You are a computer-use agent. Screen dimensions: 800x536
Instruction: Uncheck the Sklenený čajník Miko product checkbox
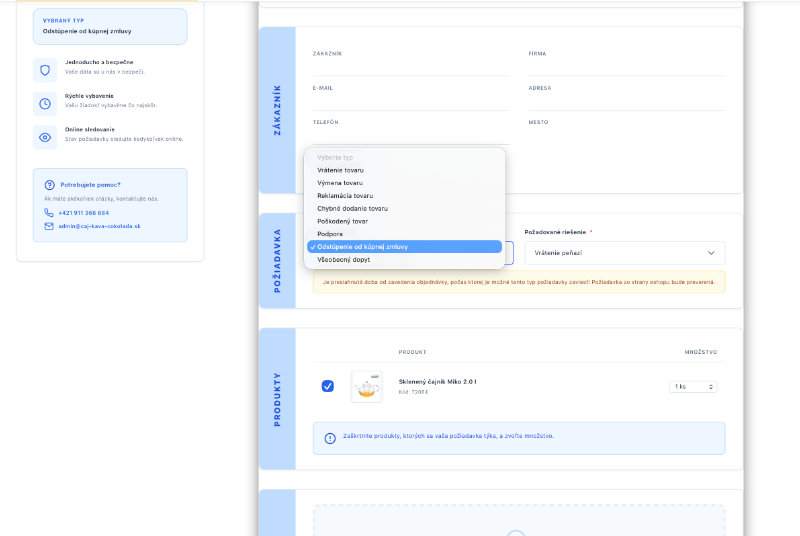[328, 386]
